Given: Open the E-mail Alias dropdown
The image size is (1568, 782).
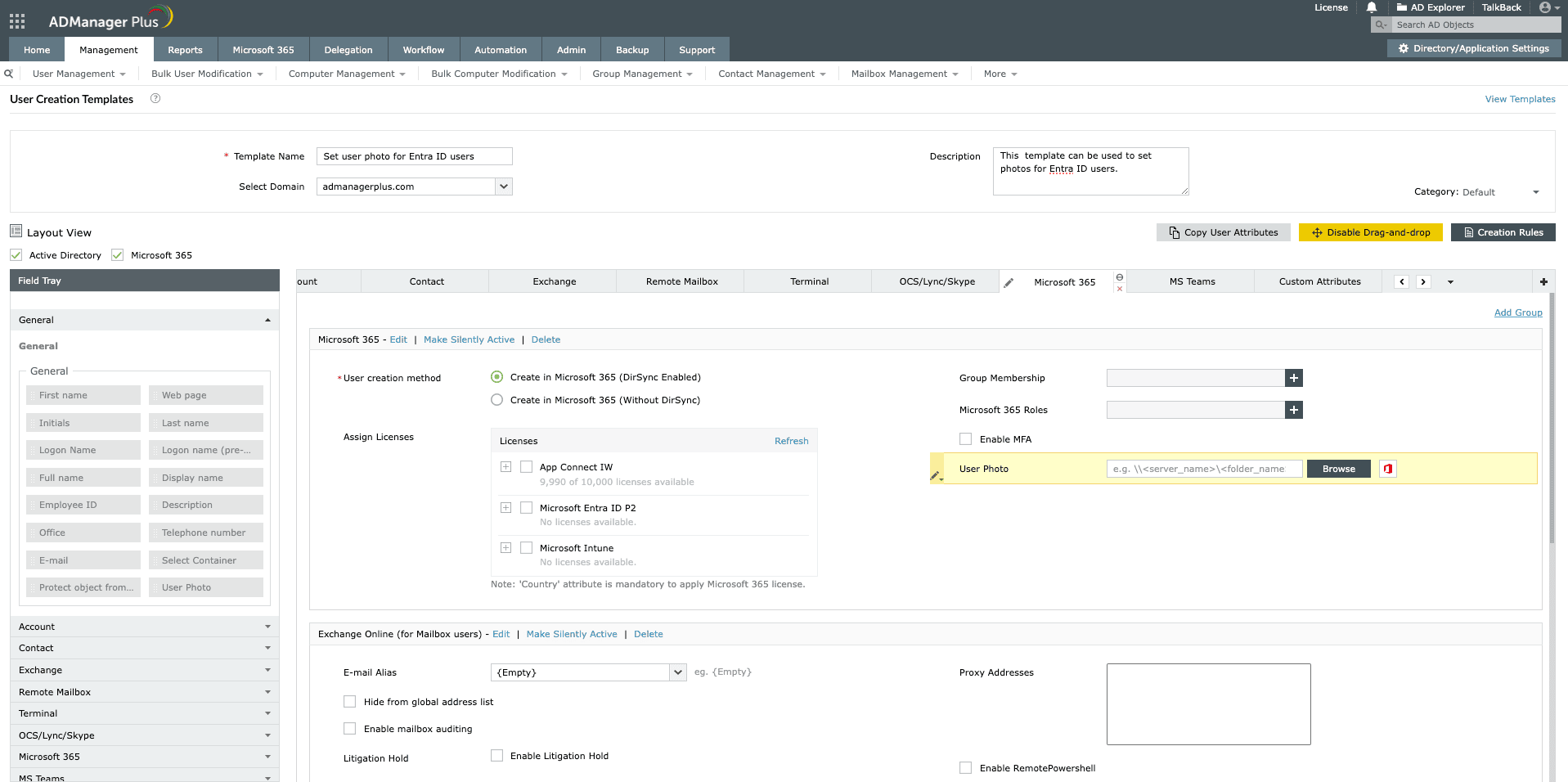Looking at the screenshot, I should coord(589,672).
